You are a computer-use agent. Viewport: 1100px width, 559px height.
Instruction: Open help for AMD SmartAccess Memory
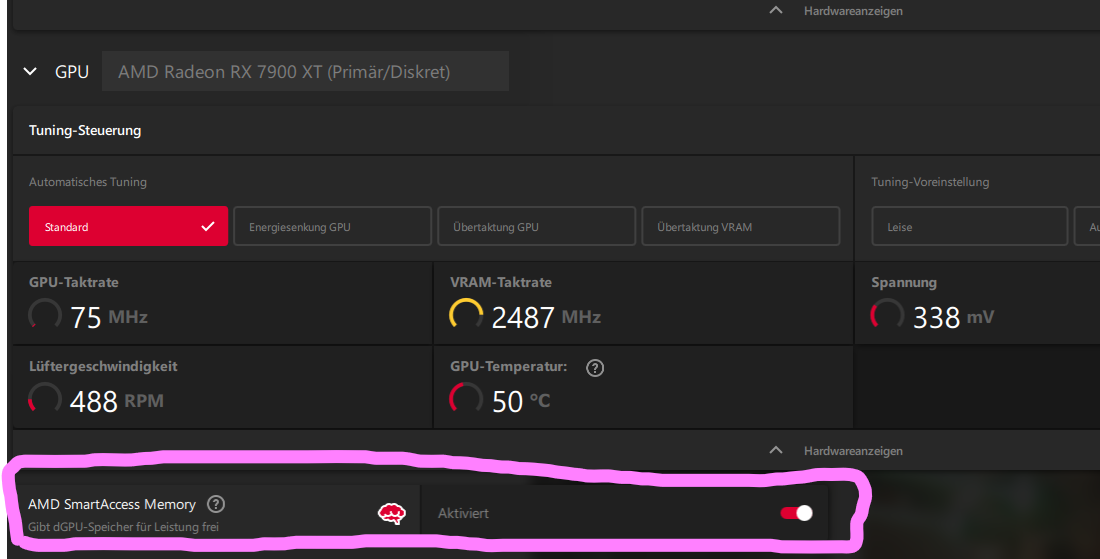coord(216,504)
